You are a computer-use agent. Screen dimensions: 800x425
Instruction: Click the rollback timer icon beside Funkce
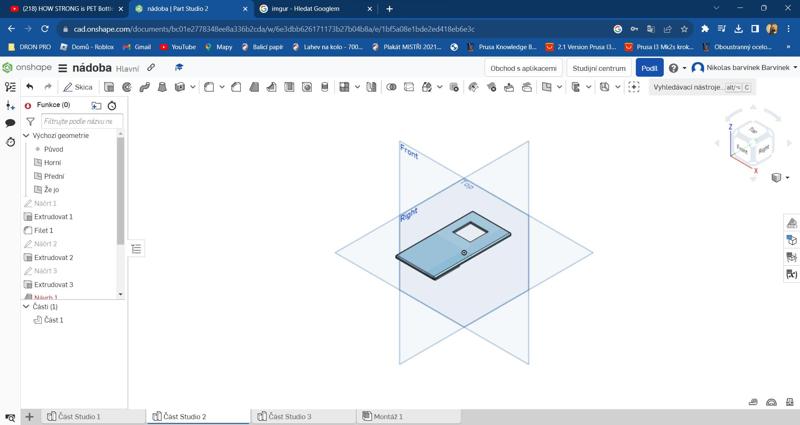pyautogui.click(x=112, y=106)
